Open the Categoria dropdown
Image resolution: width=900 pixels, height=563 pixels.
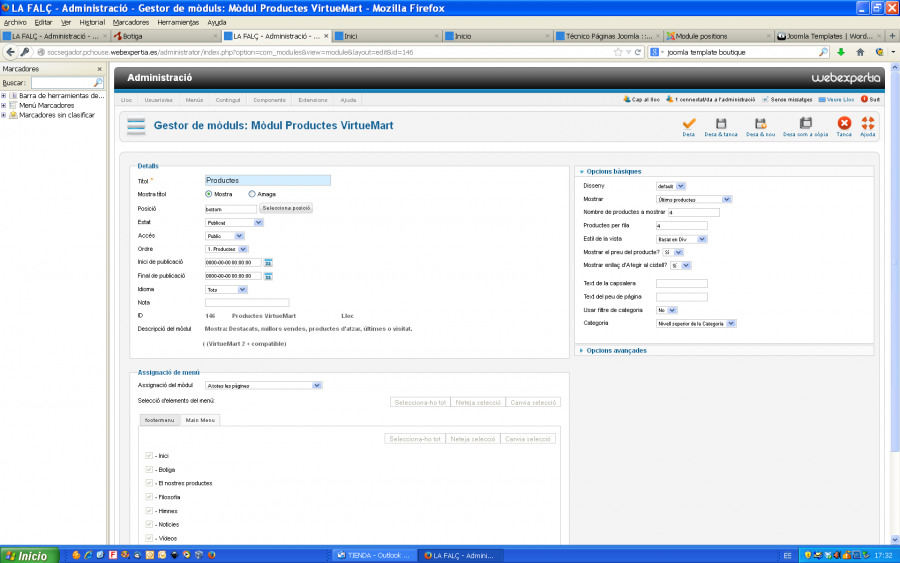pos(696,324)
